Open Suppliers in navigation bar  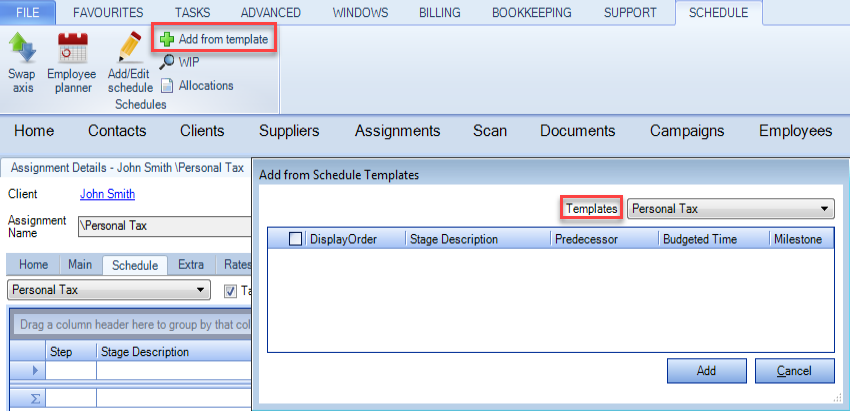tap(289, 131)
